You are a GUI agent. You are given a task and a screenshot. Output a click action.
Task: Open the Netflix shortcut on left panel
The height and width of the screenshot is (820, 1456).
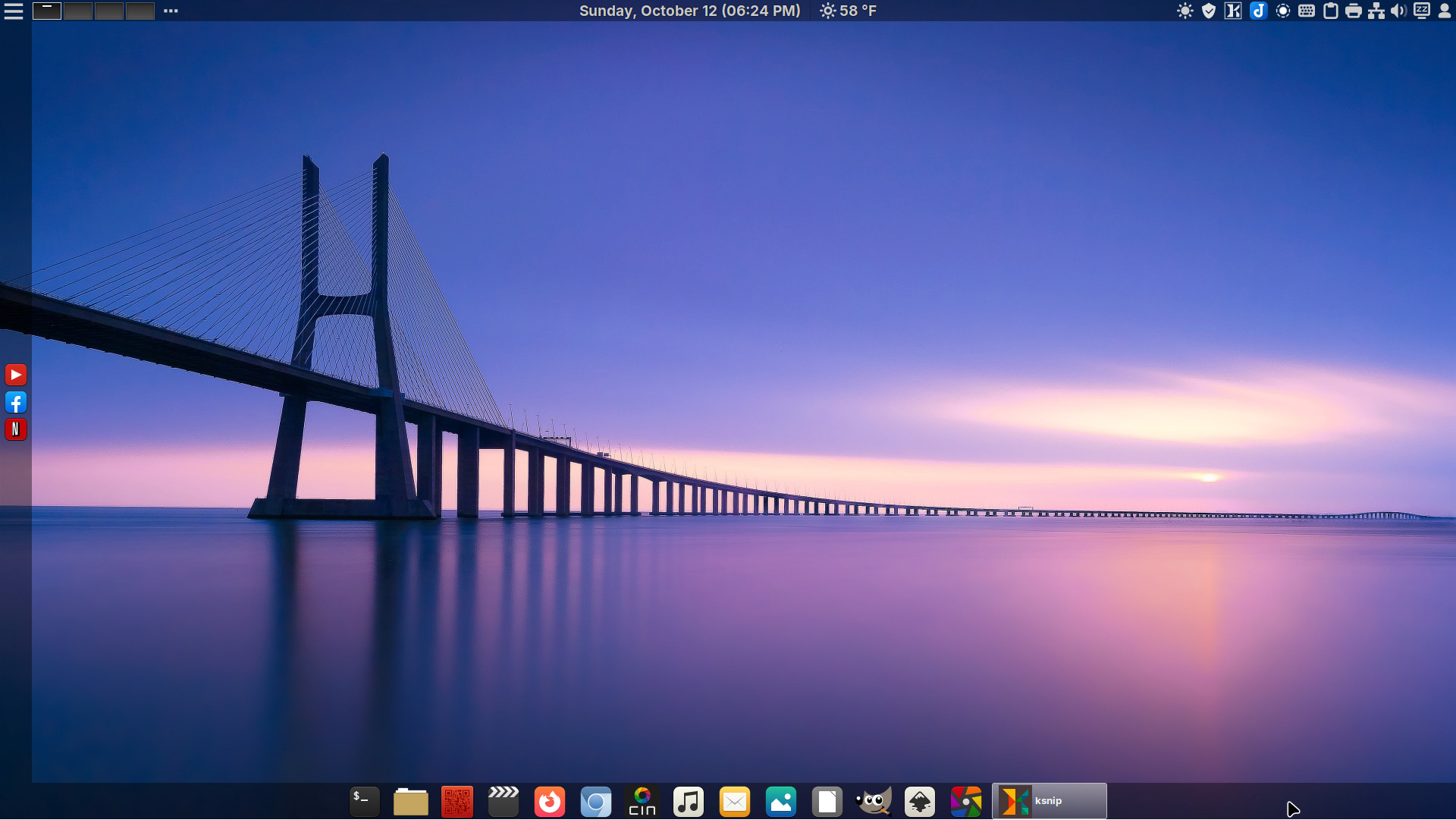click(x=16, y=429)
